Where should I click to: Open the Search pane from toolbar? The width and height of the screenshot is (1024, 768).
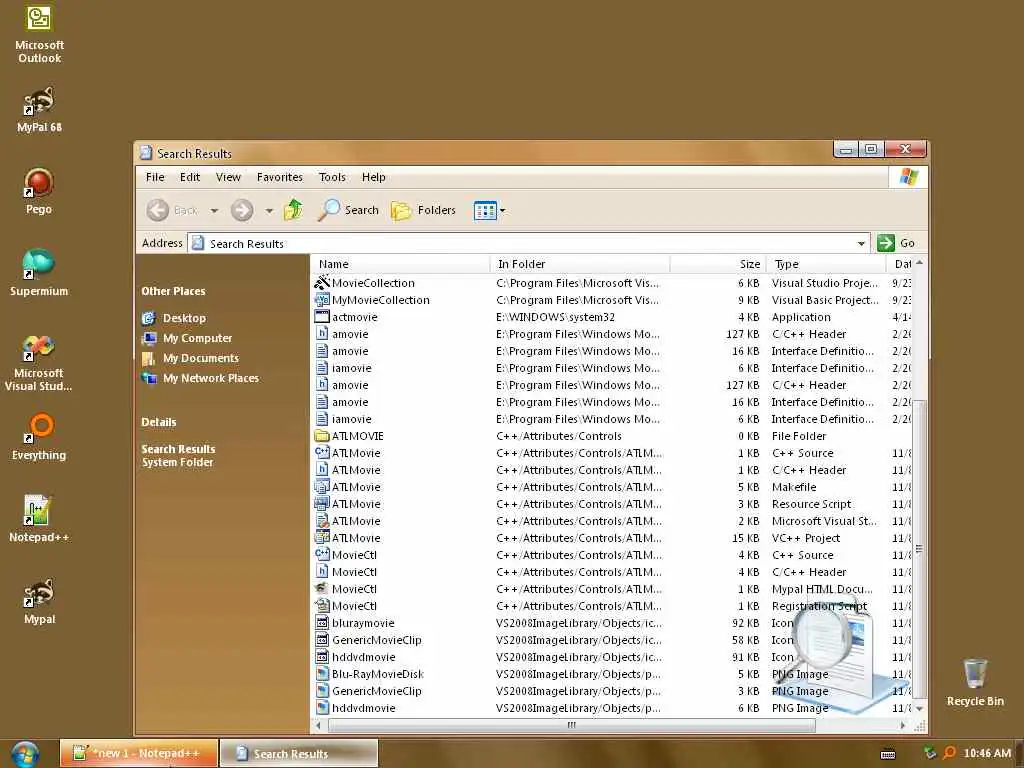click(348, 210)
